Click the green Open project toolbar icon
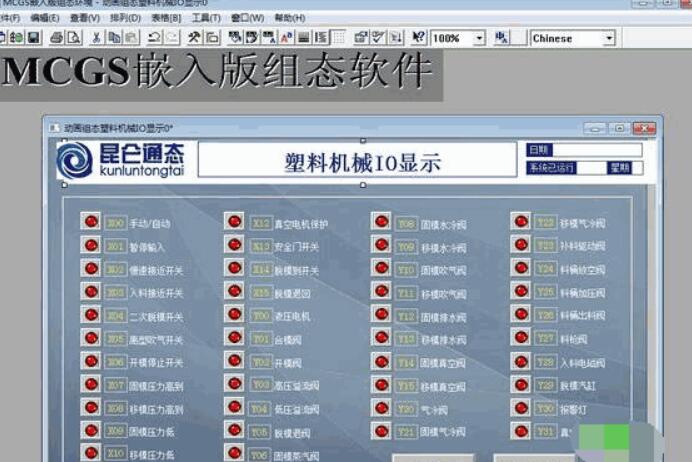 point(17,38)
